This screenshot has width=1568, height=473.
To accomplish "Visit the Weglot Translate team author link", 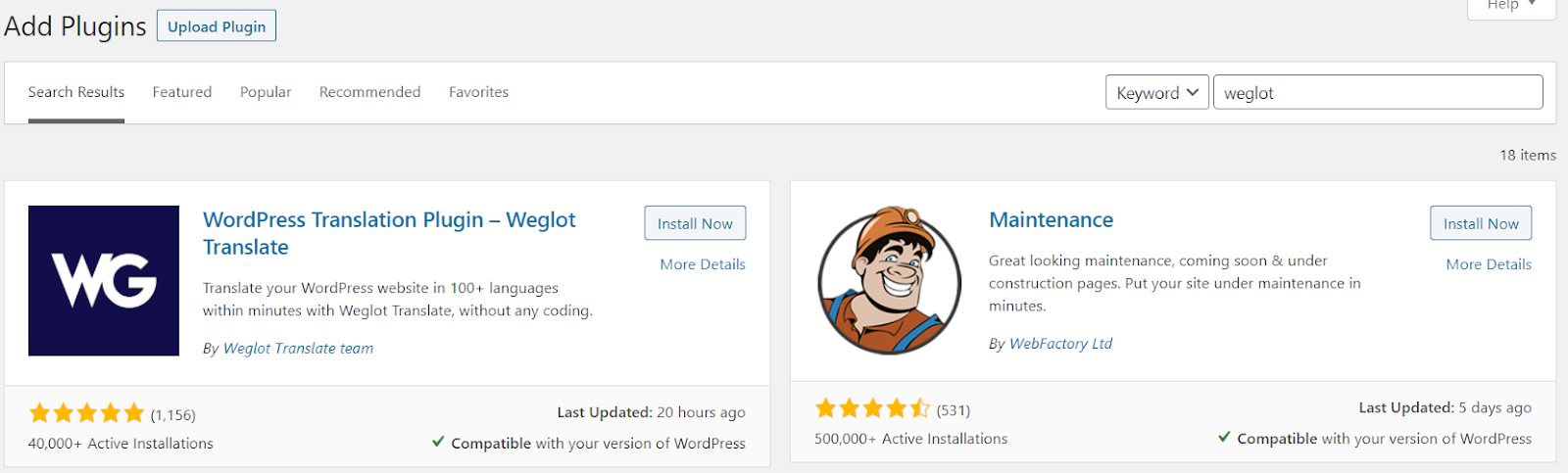I will (x=298, y=349).
